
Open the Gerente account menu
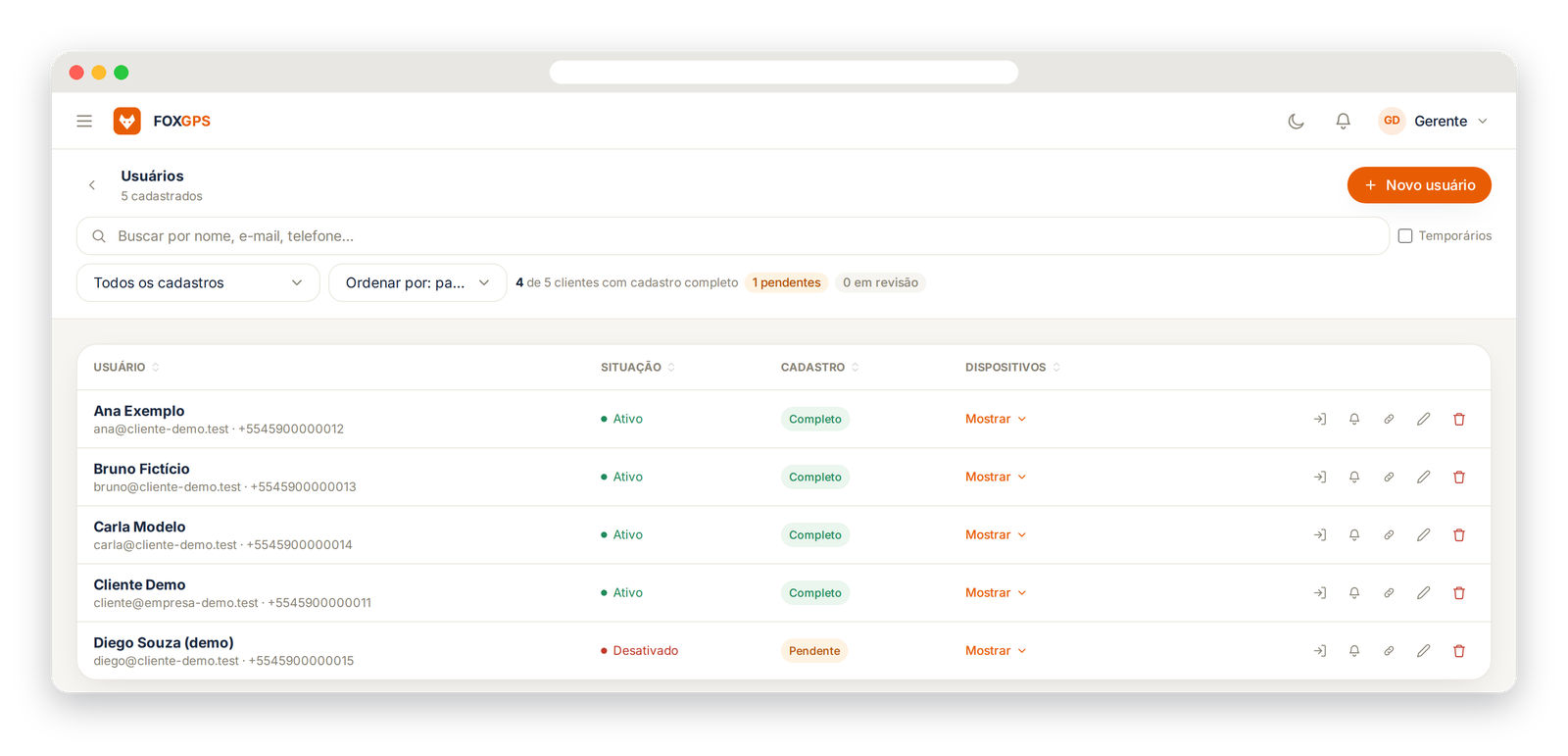pyautogui.click(x=1434, y=122)
